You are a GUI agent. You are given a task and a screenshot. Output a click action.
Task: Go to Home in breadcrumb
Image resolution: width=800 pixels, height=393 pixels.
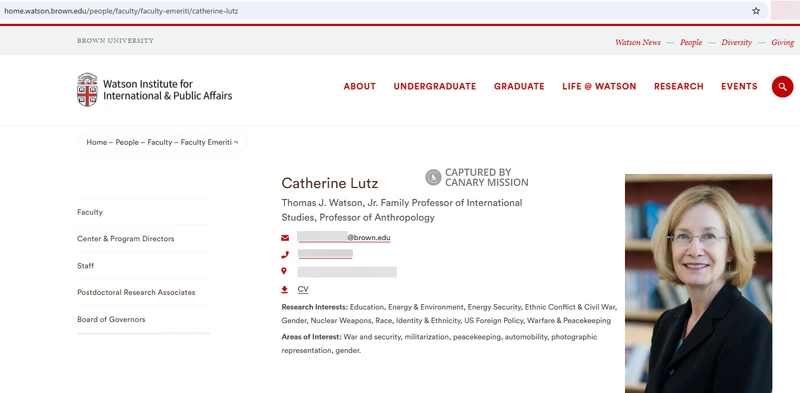point(96,142)
